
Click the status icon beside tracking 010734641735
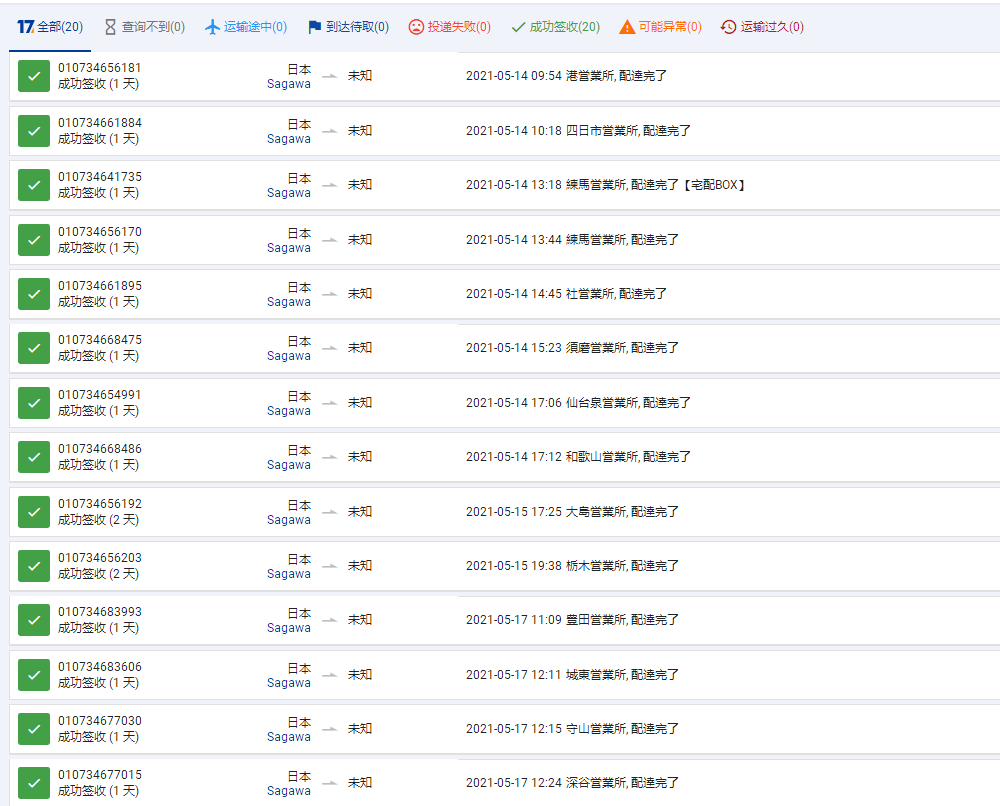tap(34, 185)
